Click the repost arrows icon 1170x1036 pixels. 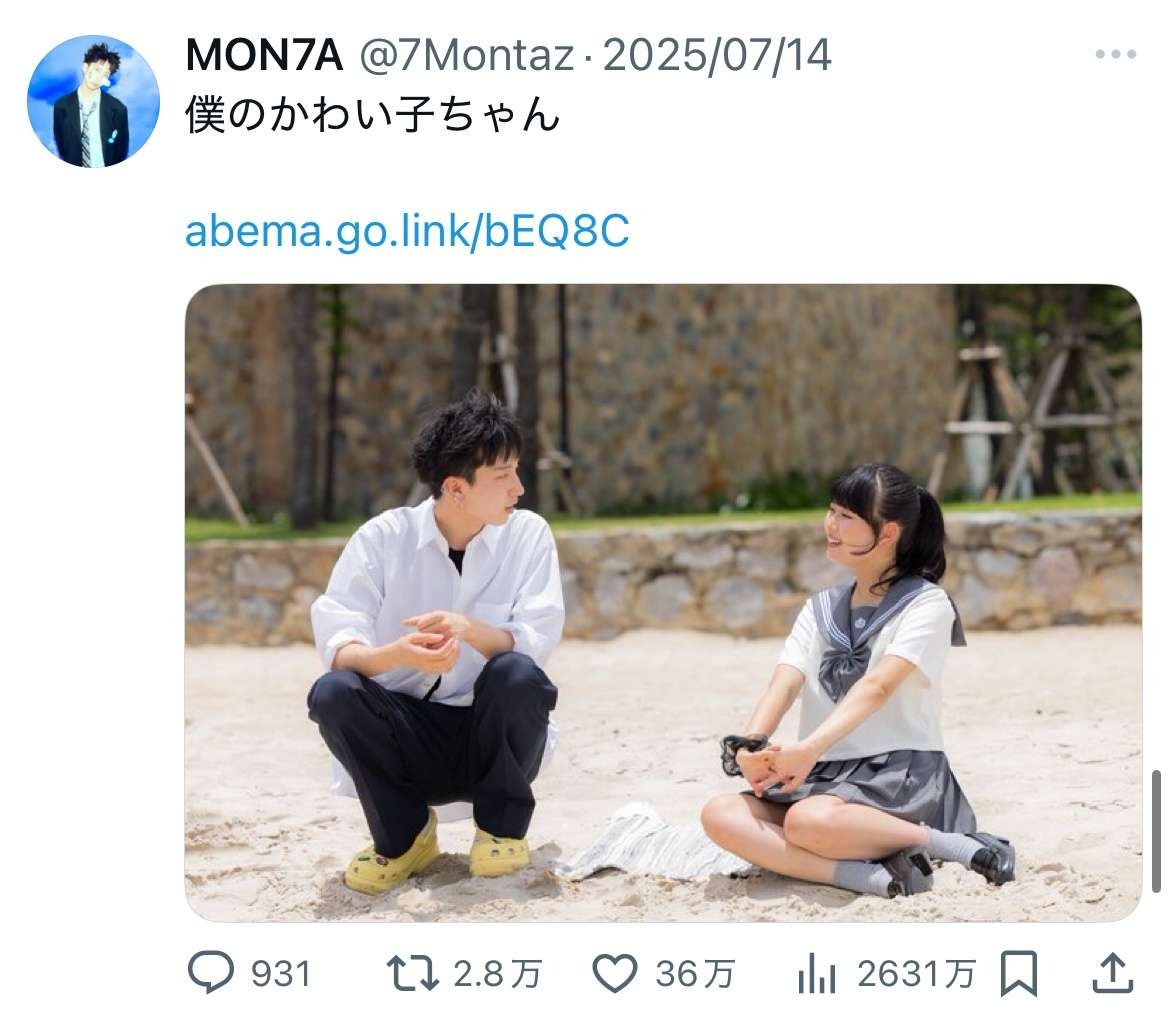coord(412,973)
